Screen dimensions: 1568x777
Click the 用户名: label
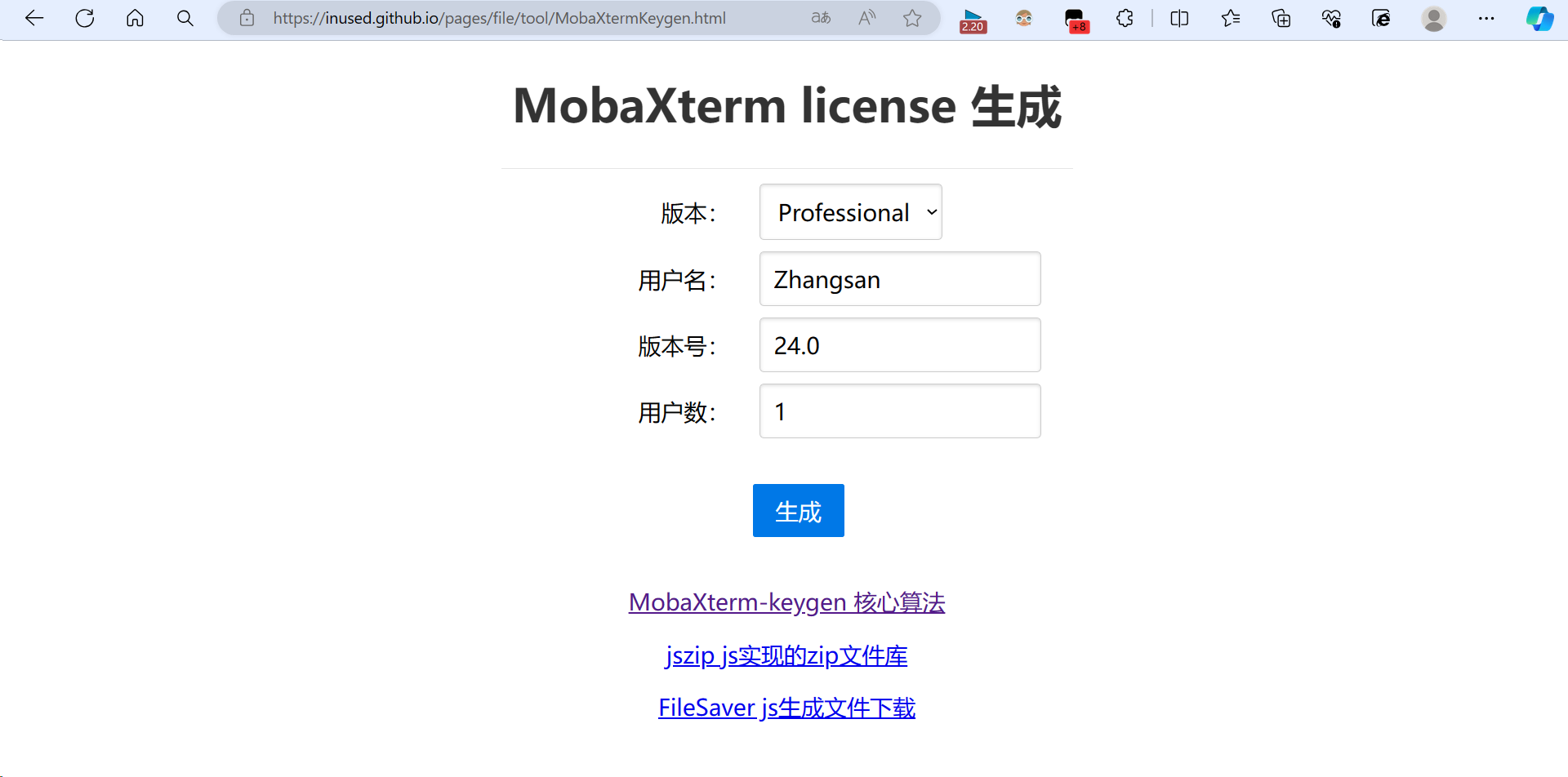coord(677,280)
